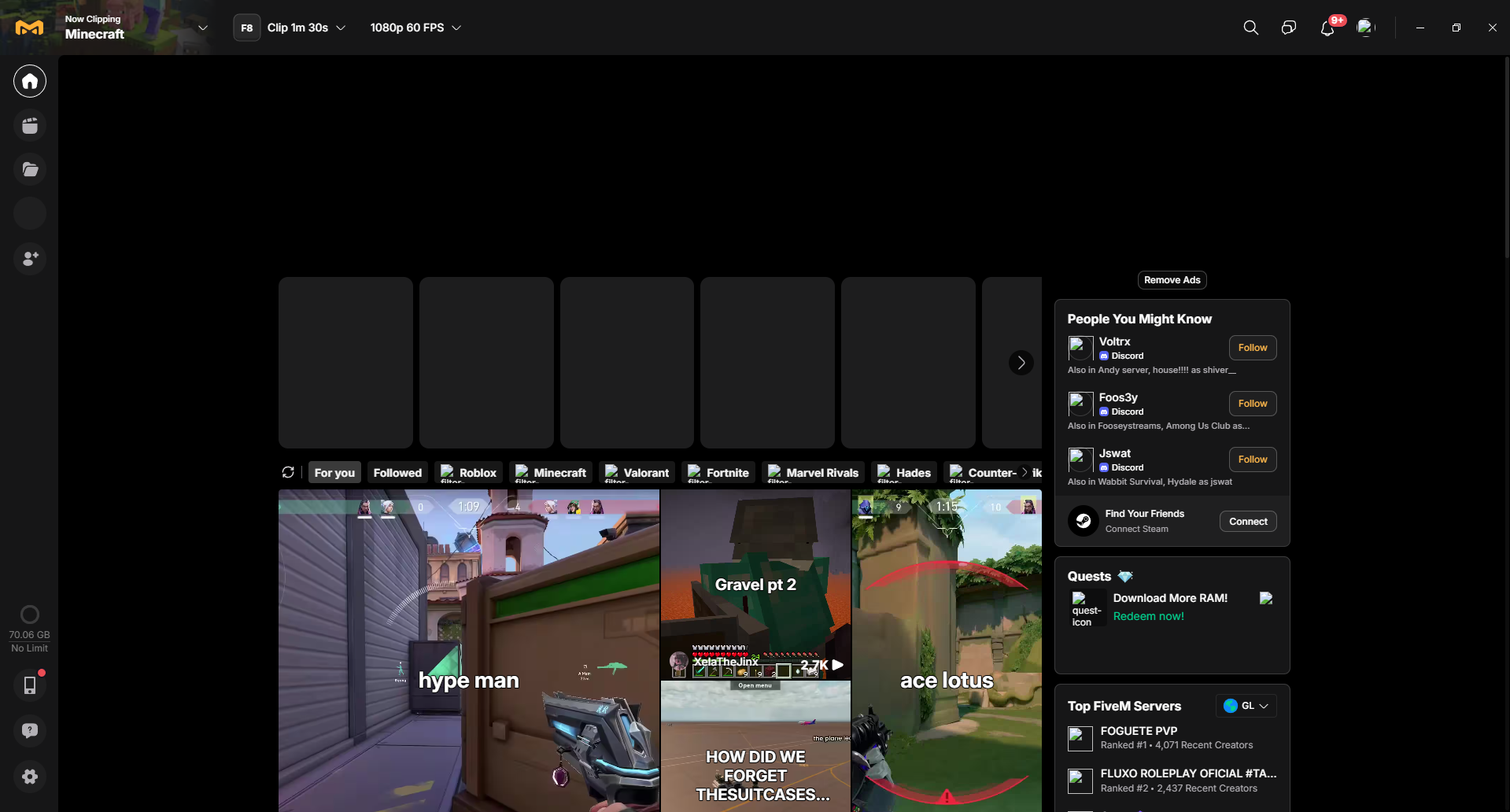The image size is (1510, 812).
Task: Open the hype man clip
Action: click(469, 651)
